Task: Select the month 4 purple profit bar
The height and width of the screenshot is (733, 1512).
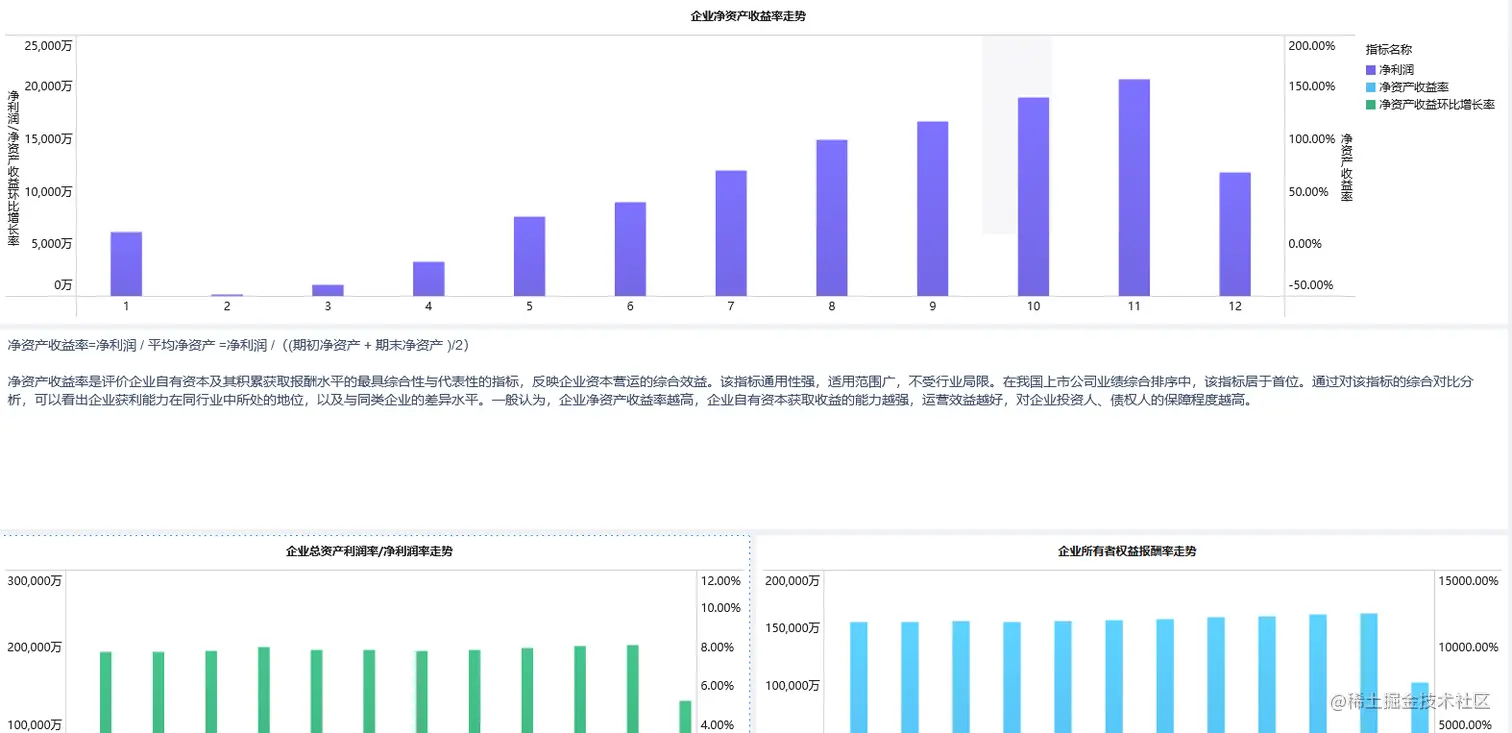Action: click(428, 279)
